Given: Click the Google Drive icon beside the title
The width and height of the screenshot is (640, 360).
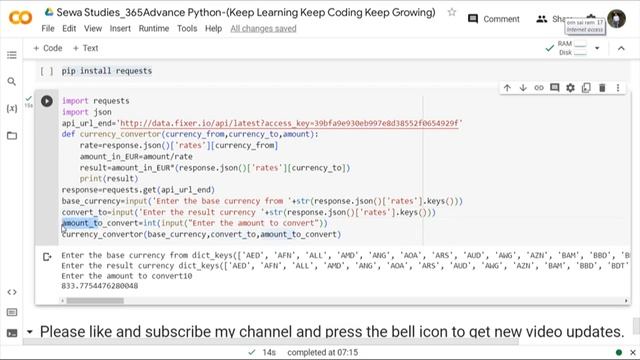Looking at the screenshot, I should (49, 12).
